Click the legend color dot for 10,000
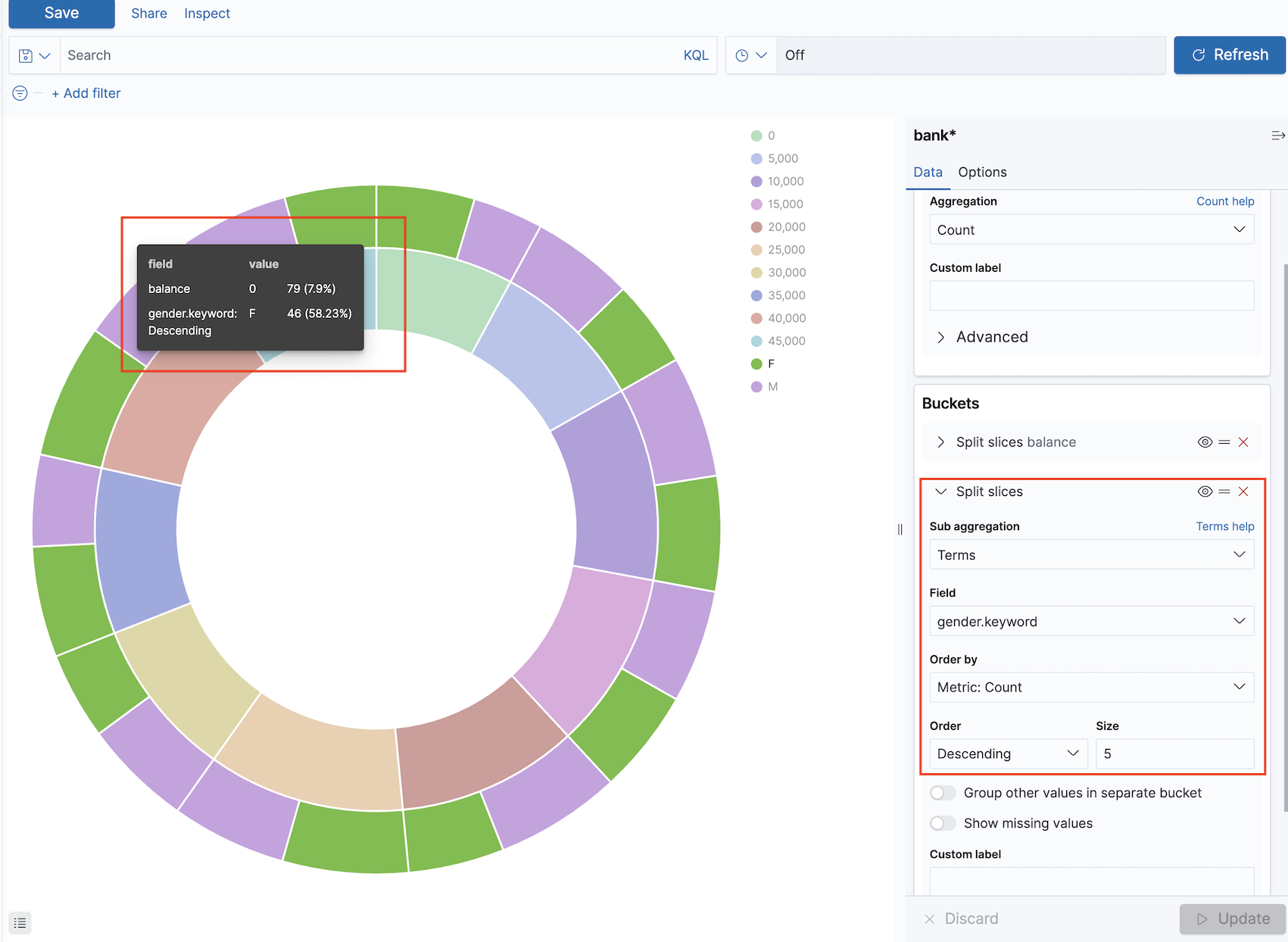The height and width of the screenshot is (942, 1288). [x=756, y=181]
